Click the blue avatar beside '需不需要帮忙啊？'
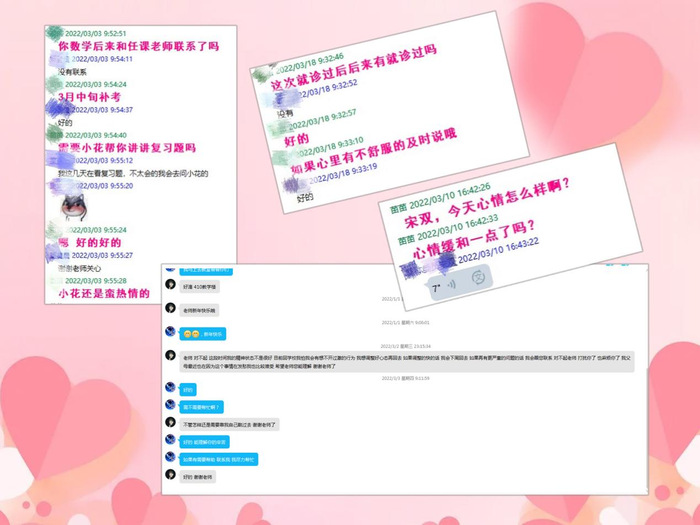Screen dimensions: 700x525 [171, 406]
